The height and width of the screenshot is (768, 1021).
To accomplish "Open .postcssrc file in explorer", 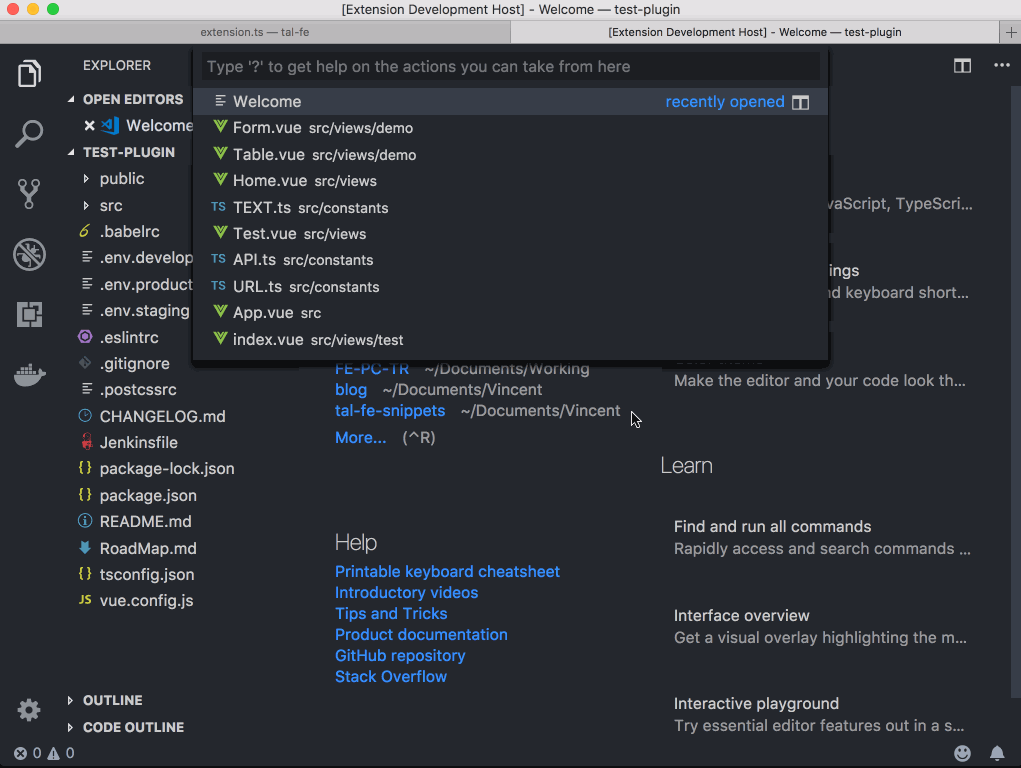I will click(138, 390).
